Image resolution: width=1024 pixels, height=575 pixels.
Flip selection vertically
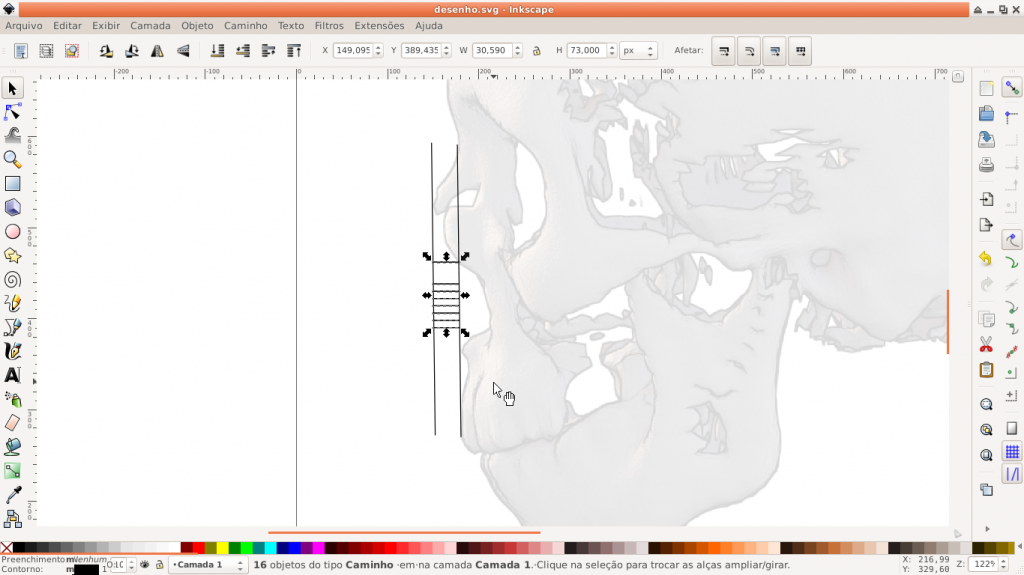pyautogui.click(x=183, y=51)
